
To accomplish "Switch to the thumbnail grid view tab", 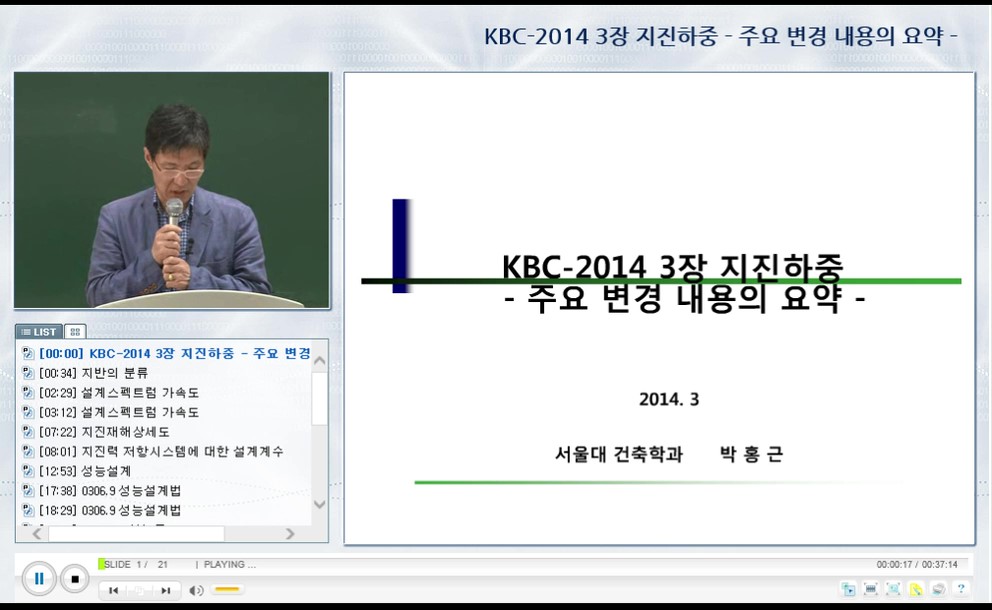I will coord(76,331).
